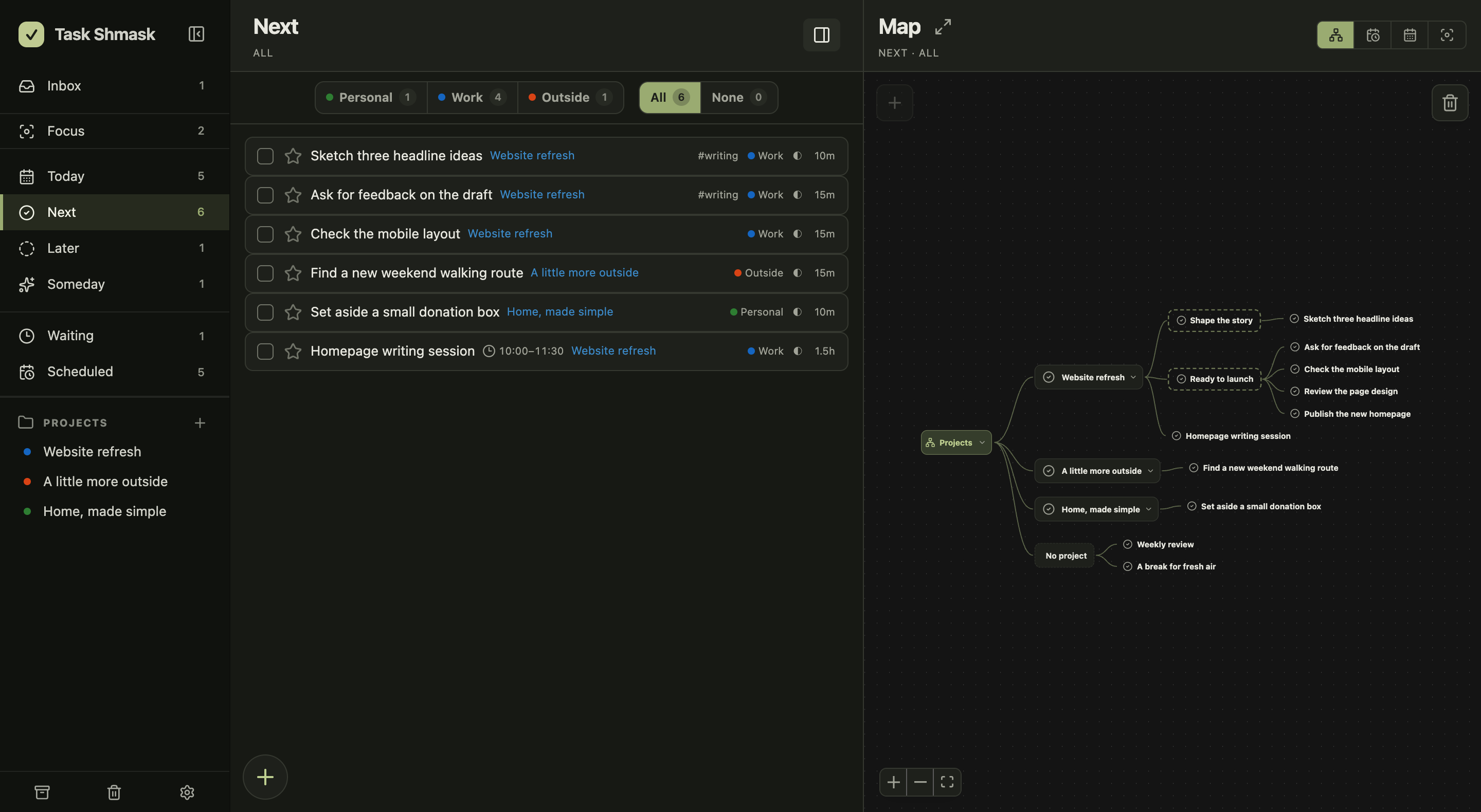1481x812 pixels.
Task: Check off Set aside a small donation box
Action: pyautogui.click(x=265, y=312)
